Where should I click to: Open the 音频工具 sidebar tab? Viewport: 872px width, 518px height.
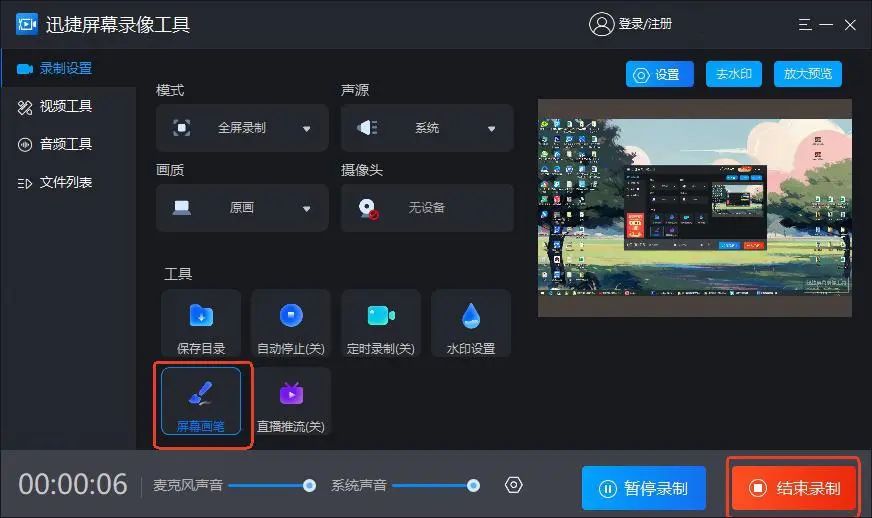pyautogui.click(x=68, y=144)
